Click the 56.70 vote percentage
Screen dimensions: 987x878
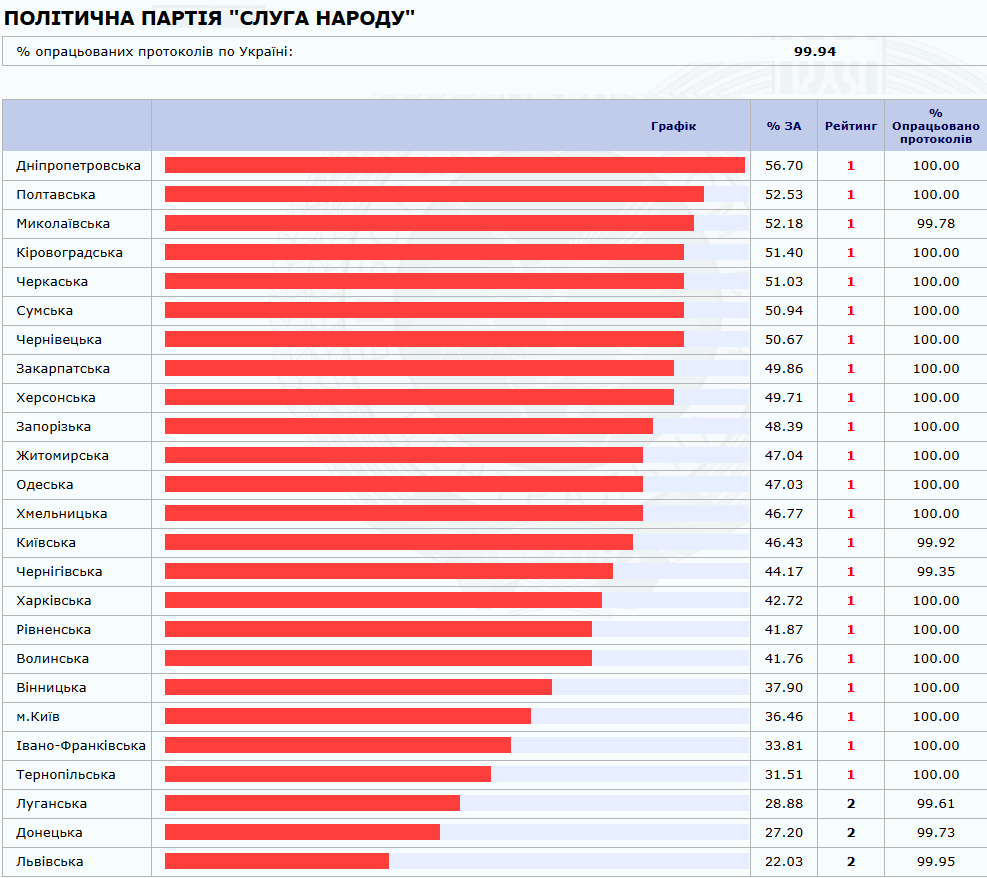[x=784, y=166]
